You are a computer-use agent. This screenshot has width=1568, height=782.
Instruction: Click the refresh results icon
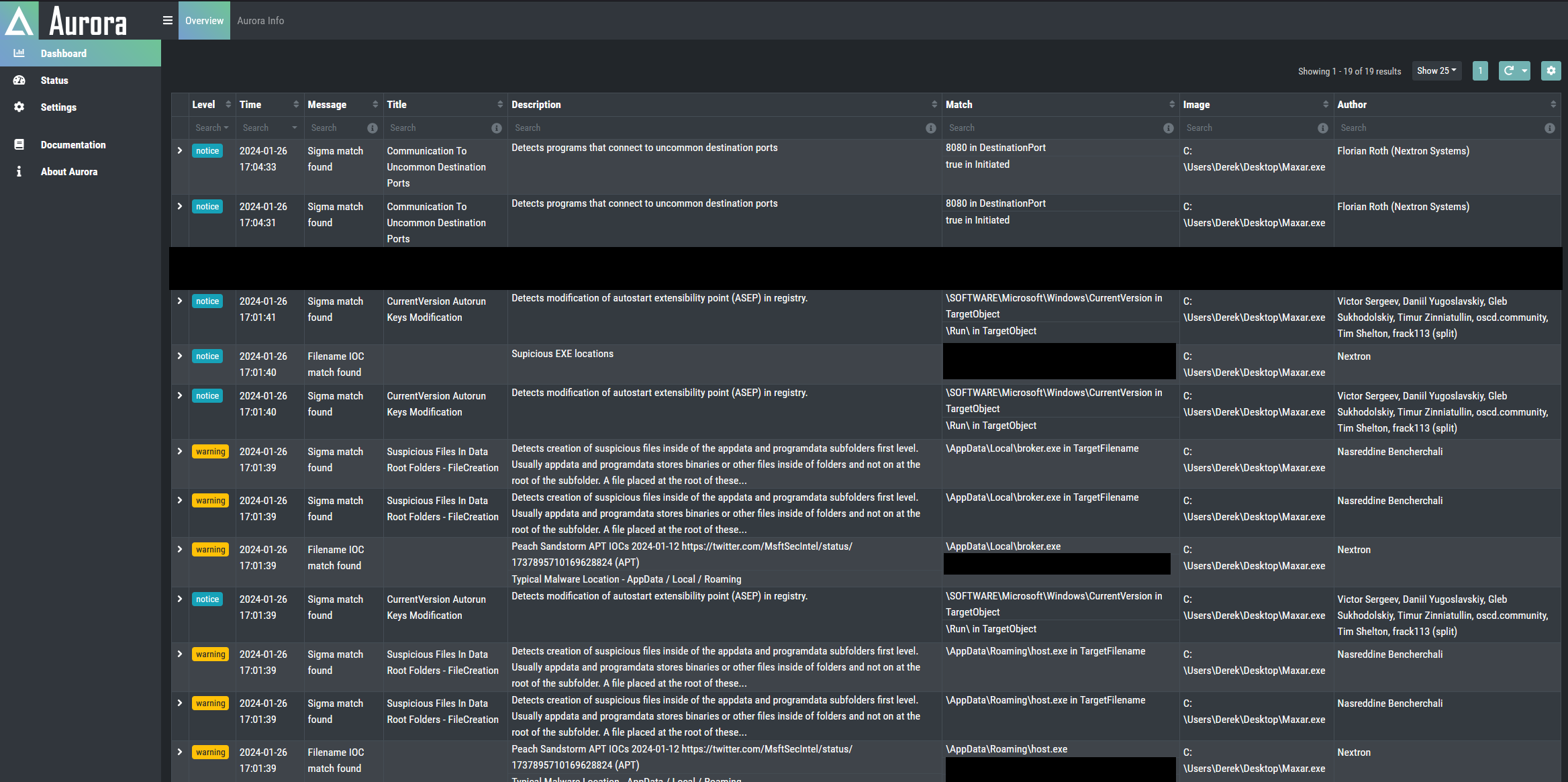click(x=1508, y=70)
